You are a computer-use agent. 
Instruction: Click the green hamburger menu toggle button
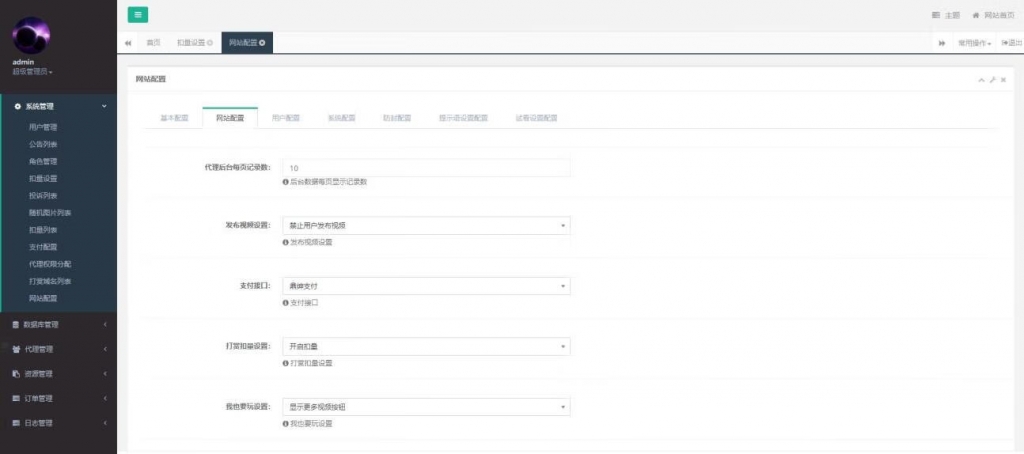pos(138,14)
